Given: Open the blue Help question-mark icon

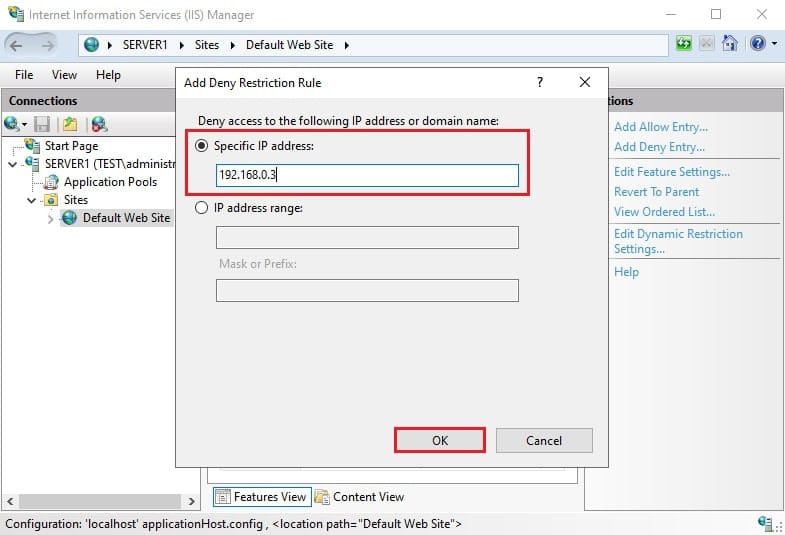Looking at the screenshot, I should (x=757, y=44).
